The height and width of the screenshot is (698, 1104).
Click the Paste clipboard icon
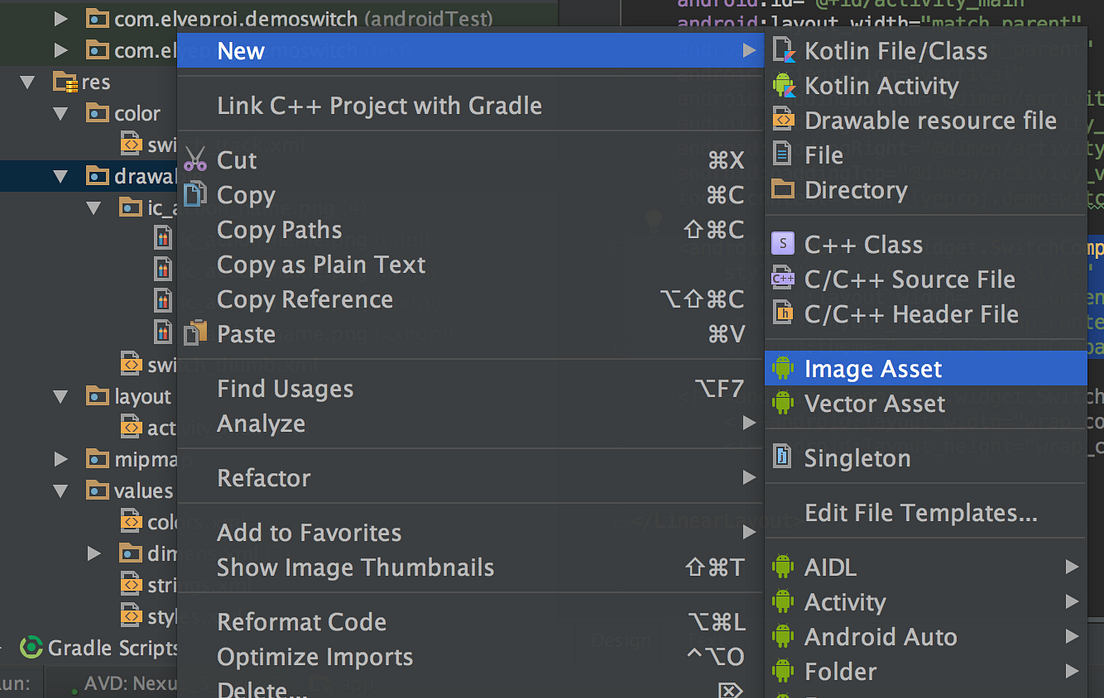point(196,334)
